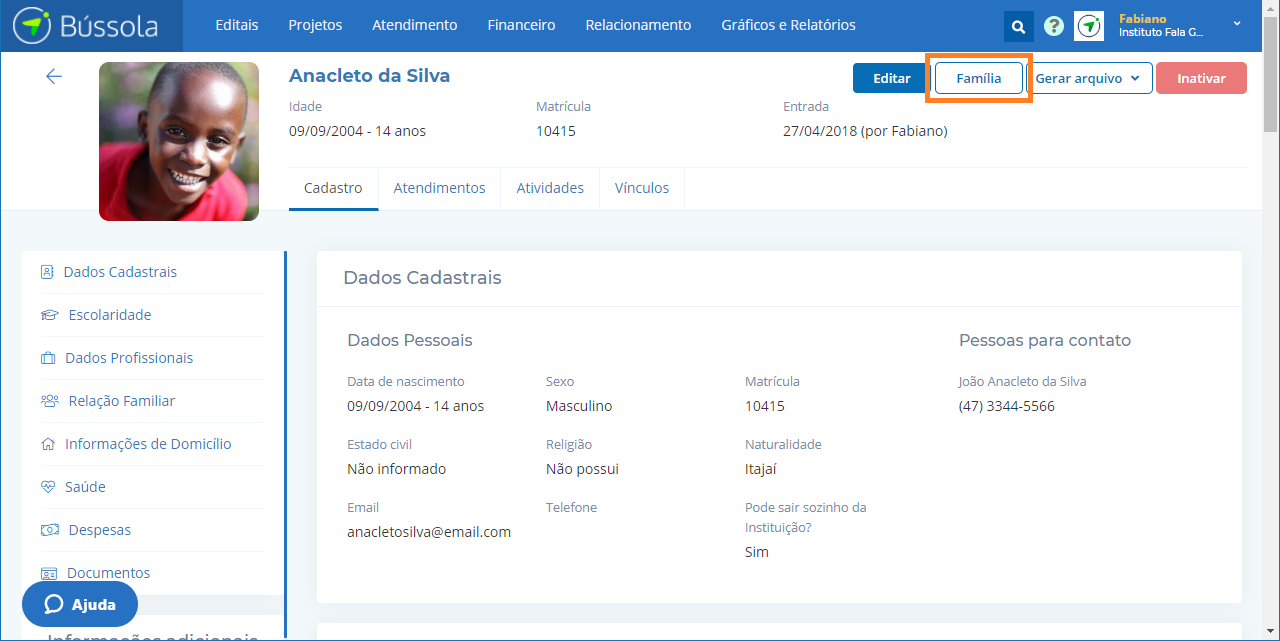Click the Anacleto da Silva name heading
The height and width of the screenshot is (641, 1280).
pyautogui.click(x=369, y=76)
